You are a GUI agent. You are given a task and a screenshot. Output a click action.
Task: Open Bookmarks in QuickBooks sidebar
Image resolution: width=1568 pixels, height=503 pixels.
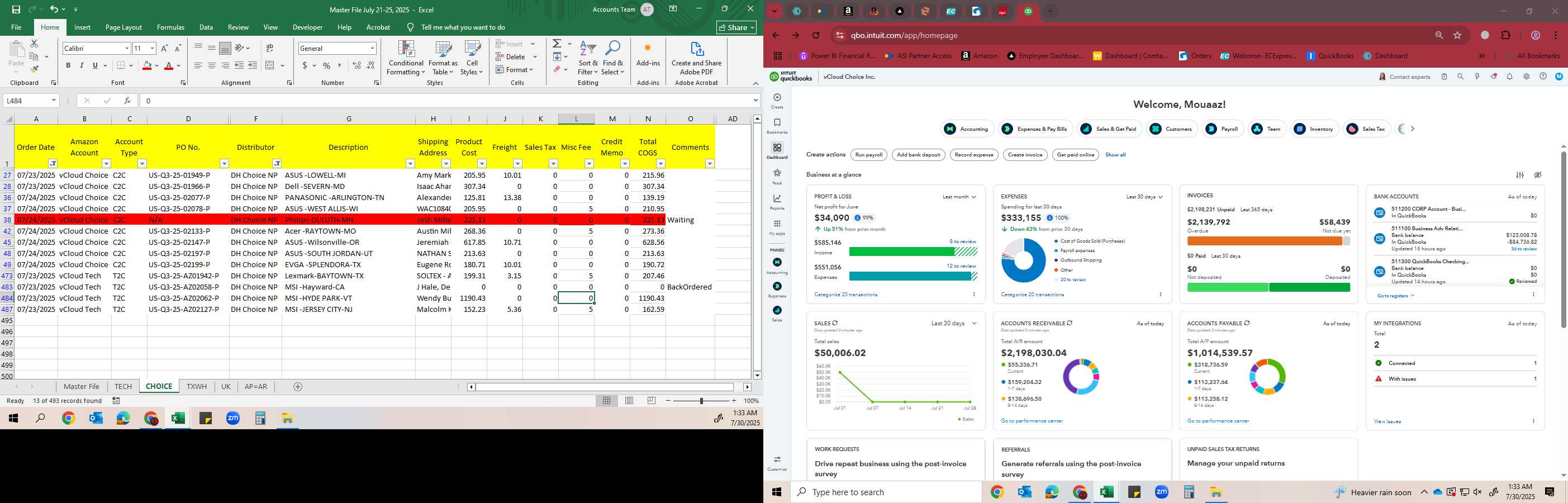[777, 126]
